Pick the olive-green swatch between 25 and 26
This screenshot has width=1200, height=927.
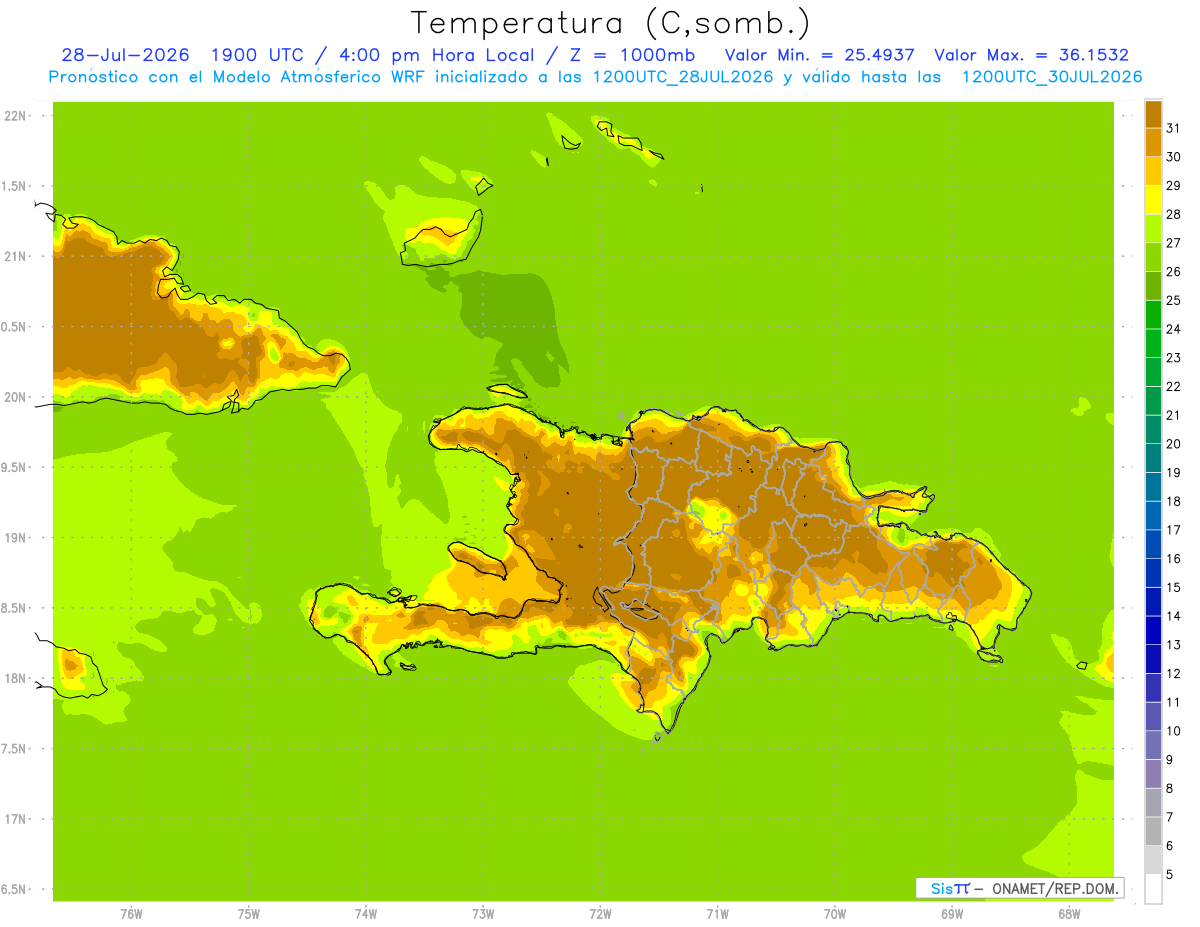pos(1153,286)
